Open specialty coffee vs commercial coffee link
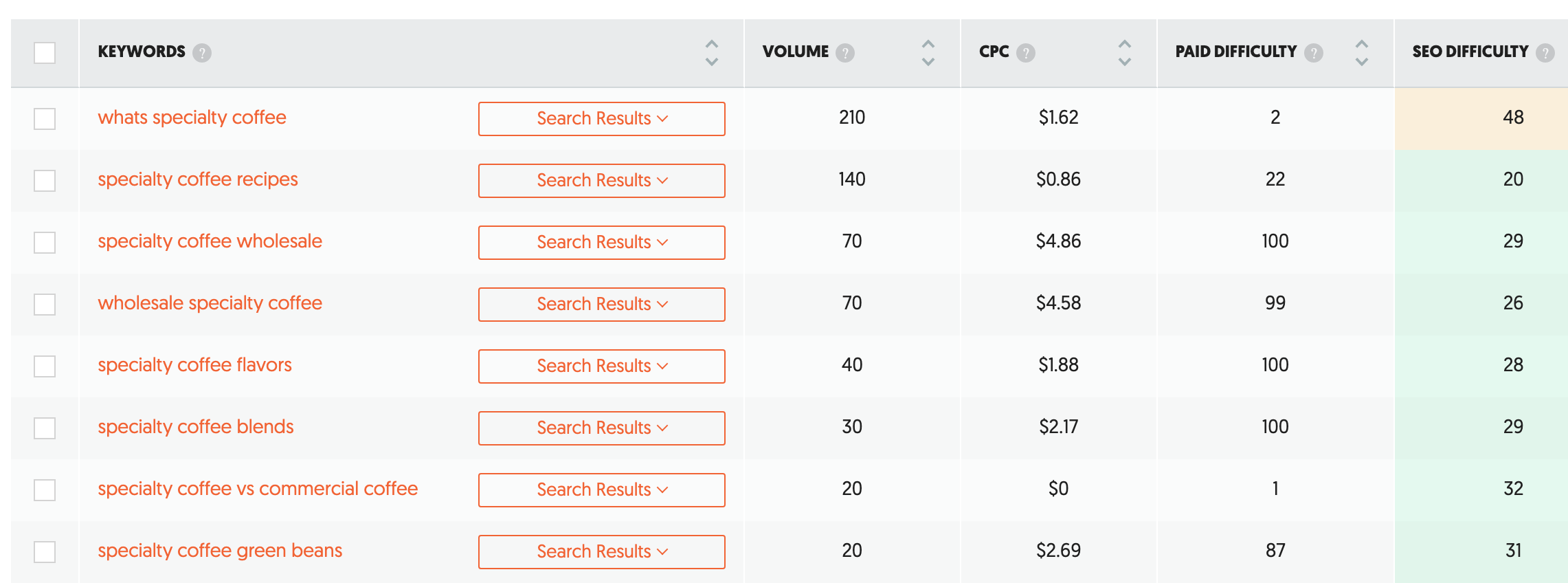The image size is (1568, 583). (258, 489)
